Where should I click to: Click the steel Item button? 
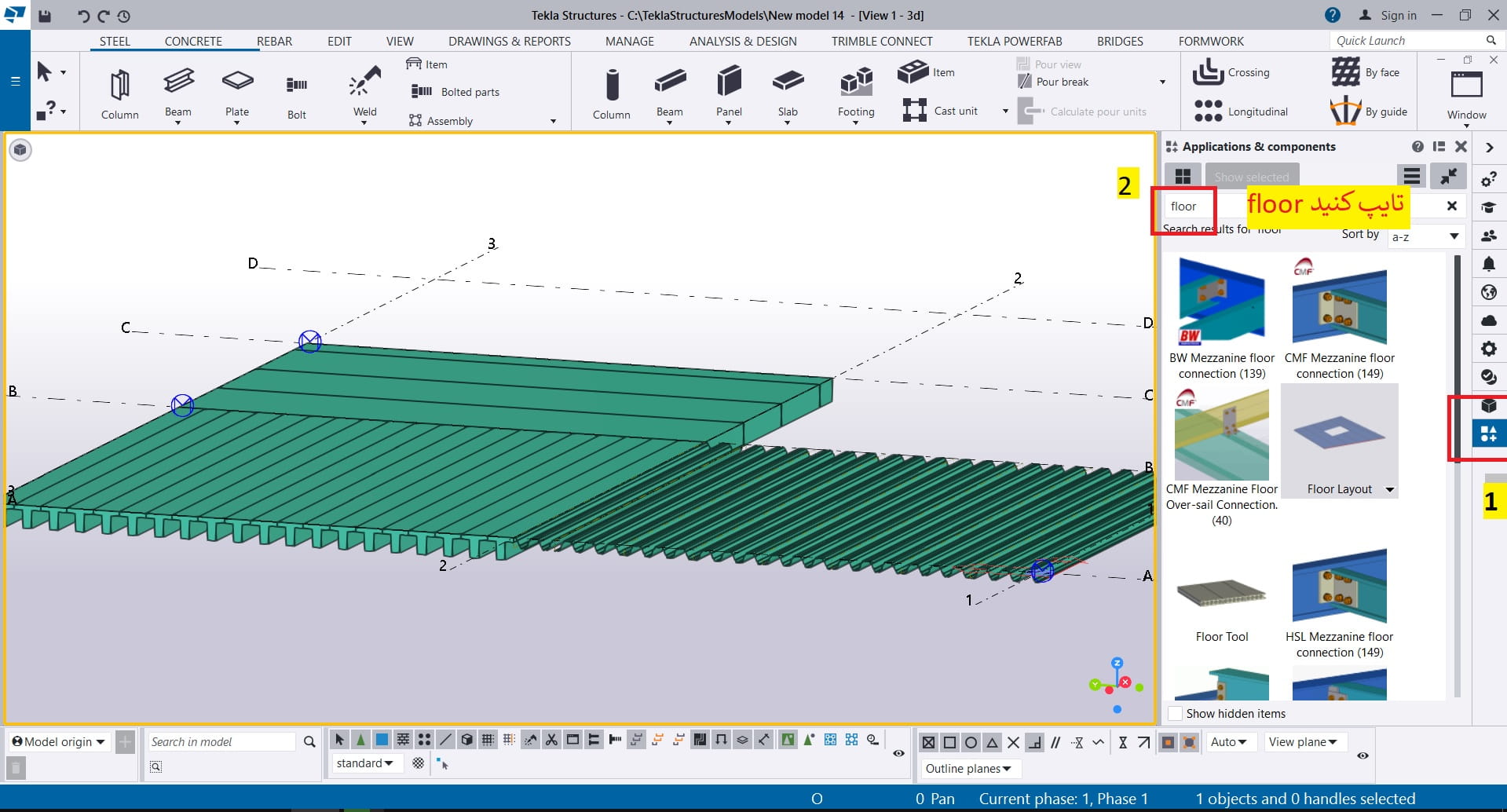click(427, 64)
